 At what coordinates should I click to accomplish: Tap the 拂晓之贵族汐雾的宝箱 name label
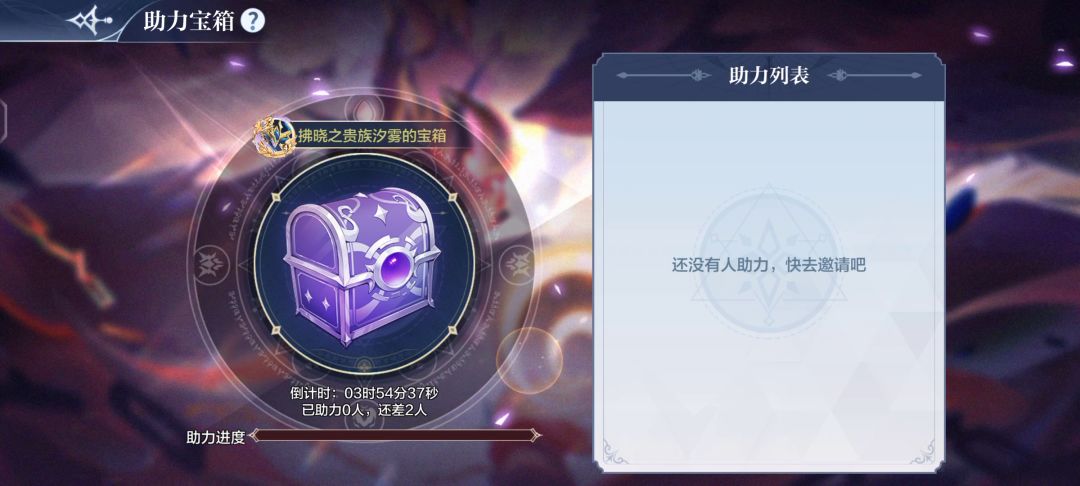click(372, 136)
